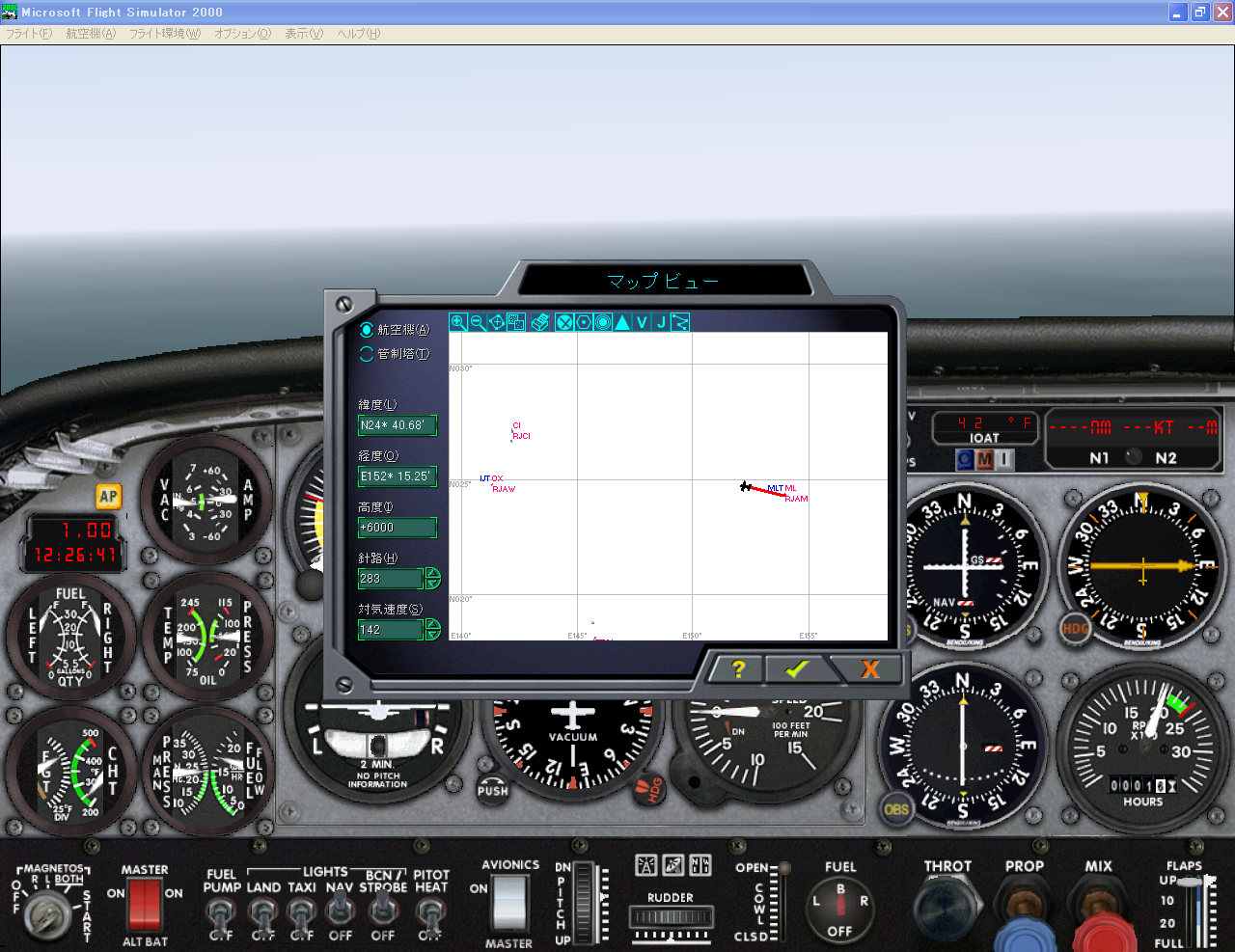Screen dimensions: 1235x952
Task: Decrease the 針路(H) heading value
Action: (x=433, y=584)
